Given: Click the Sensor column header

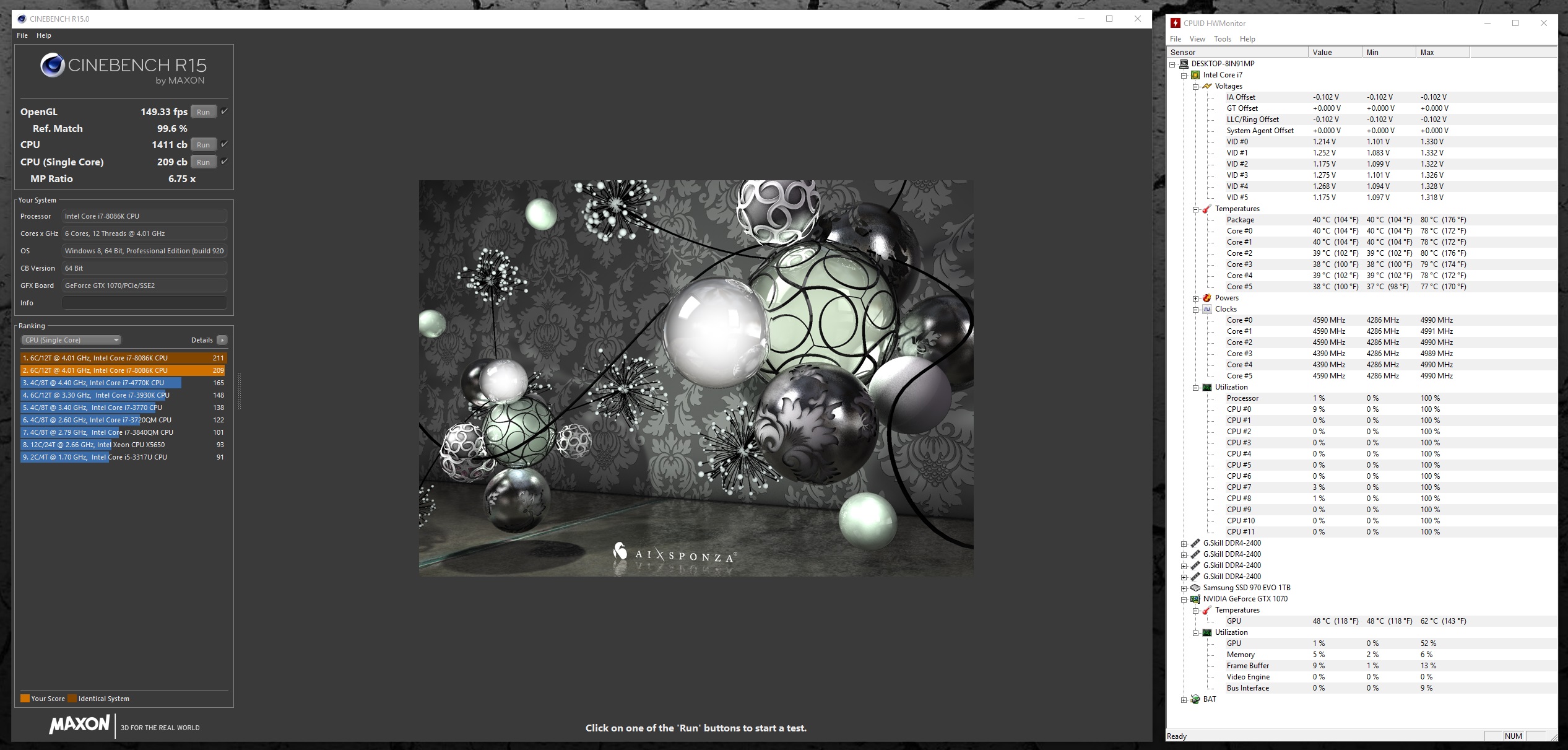Looking at the screenshot, I should pyautogui.click(x=1237, y=53).
